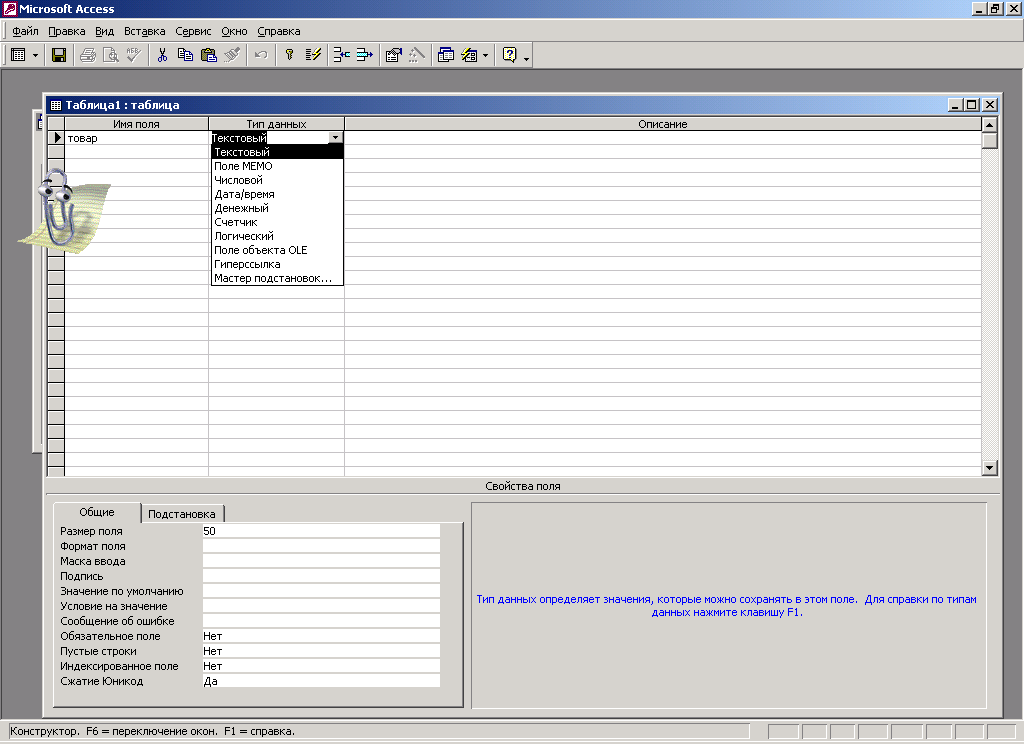The width and height of the screenshot is (1024, 744).
Task: Show the Database Window icon
Action: coord(445,56)
